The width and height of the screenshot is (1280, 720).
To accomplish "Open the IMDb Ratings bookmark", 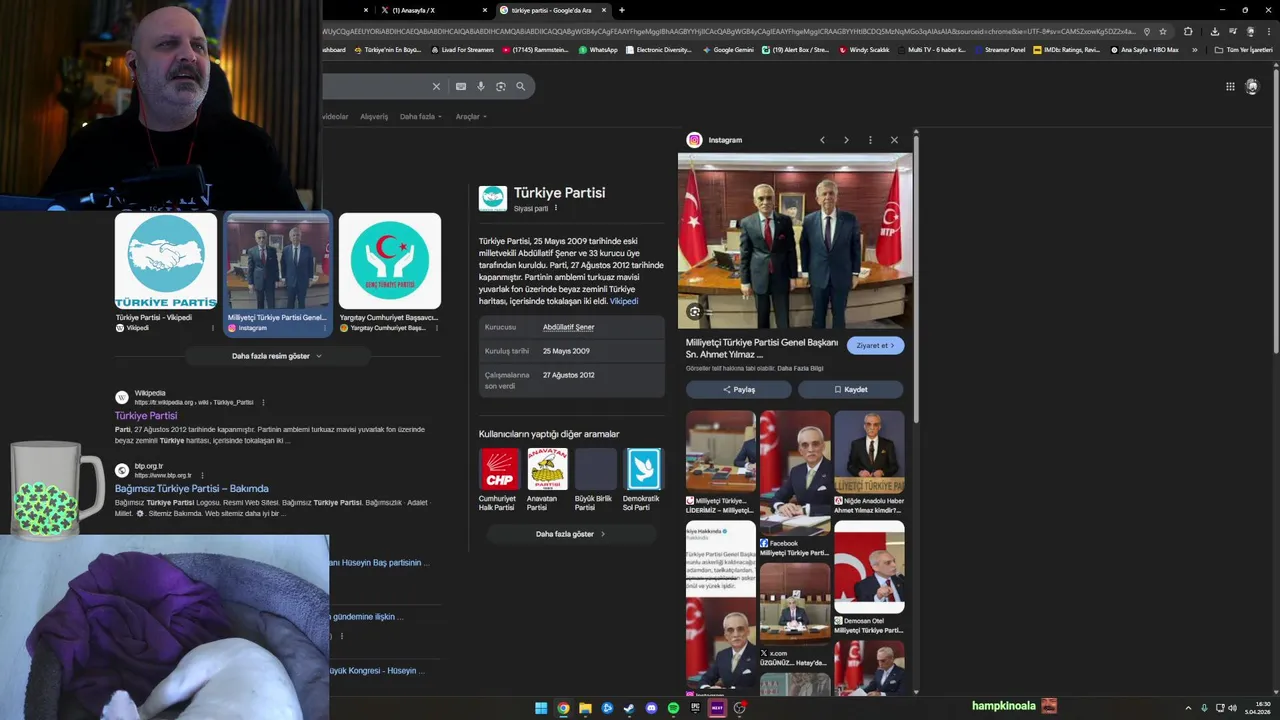I will pyautogui.click(x=1067, y=50).
